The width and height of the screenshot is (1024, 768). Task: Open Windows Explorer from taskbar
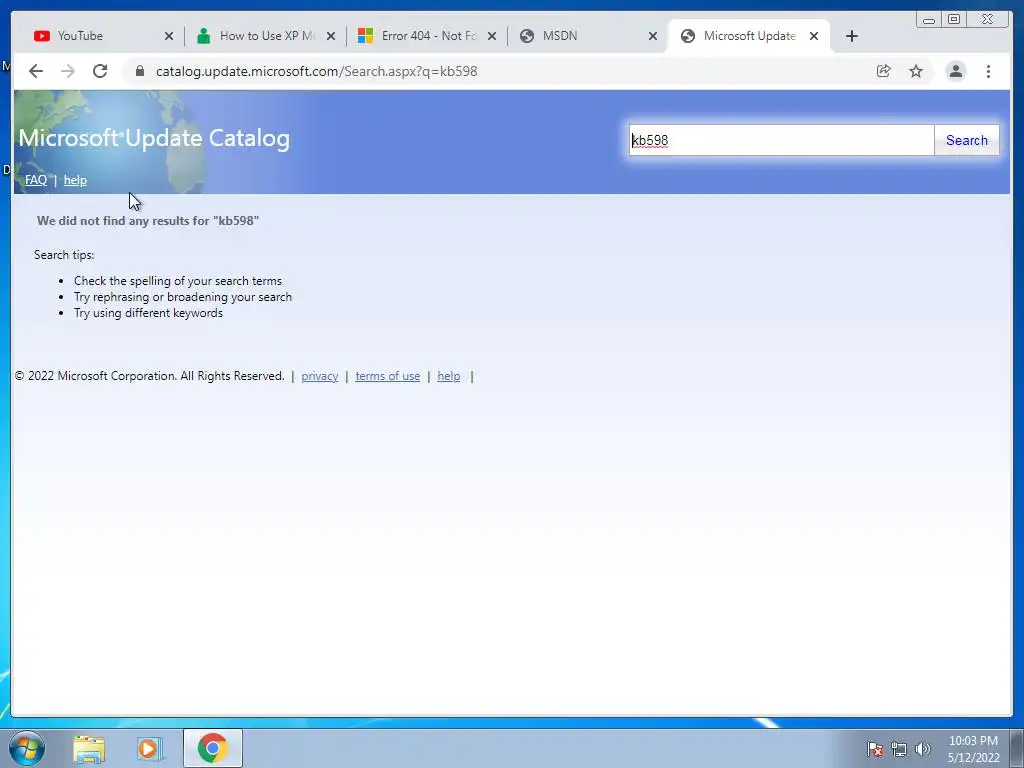89,748
